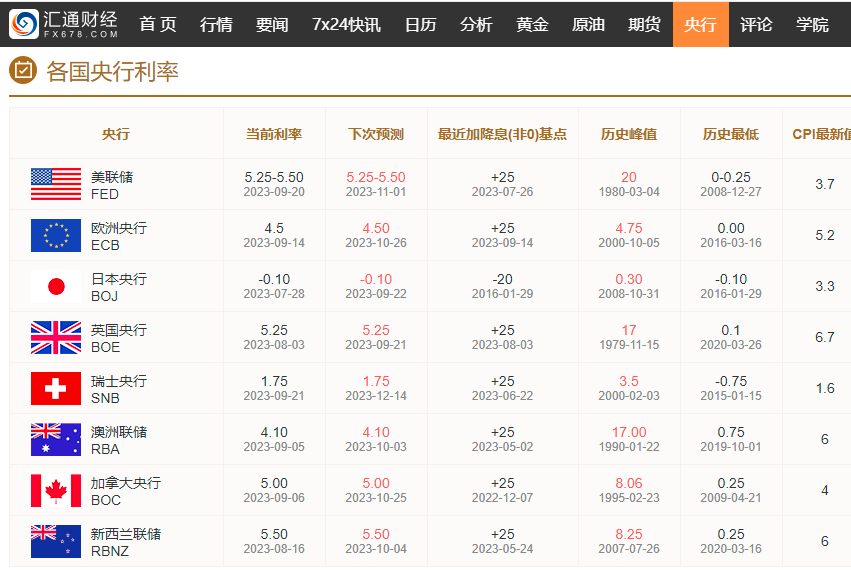This screenshot has width=851, height=582.
Task: Go to the 评论 section
Action: click(x=756, y=24)
